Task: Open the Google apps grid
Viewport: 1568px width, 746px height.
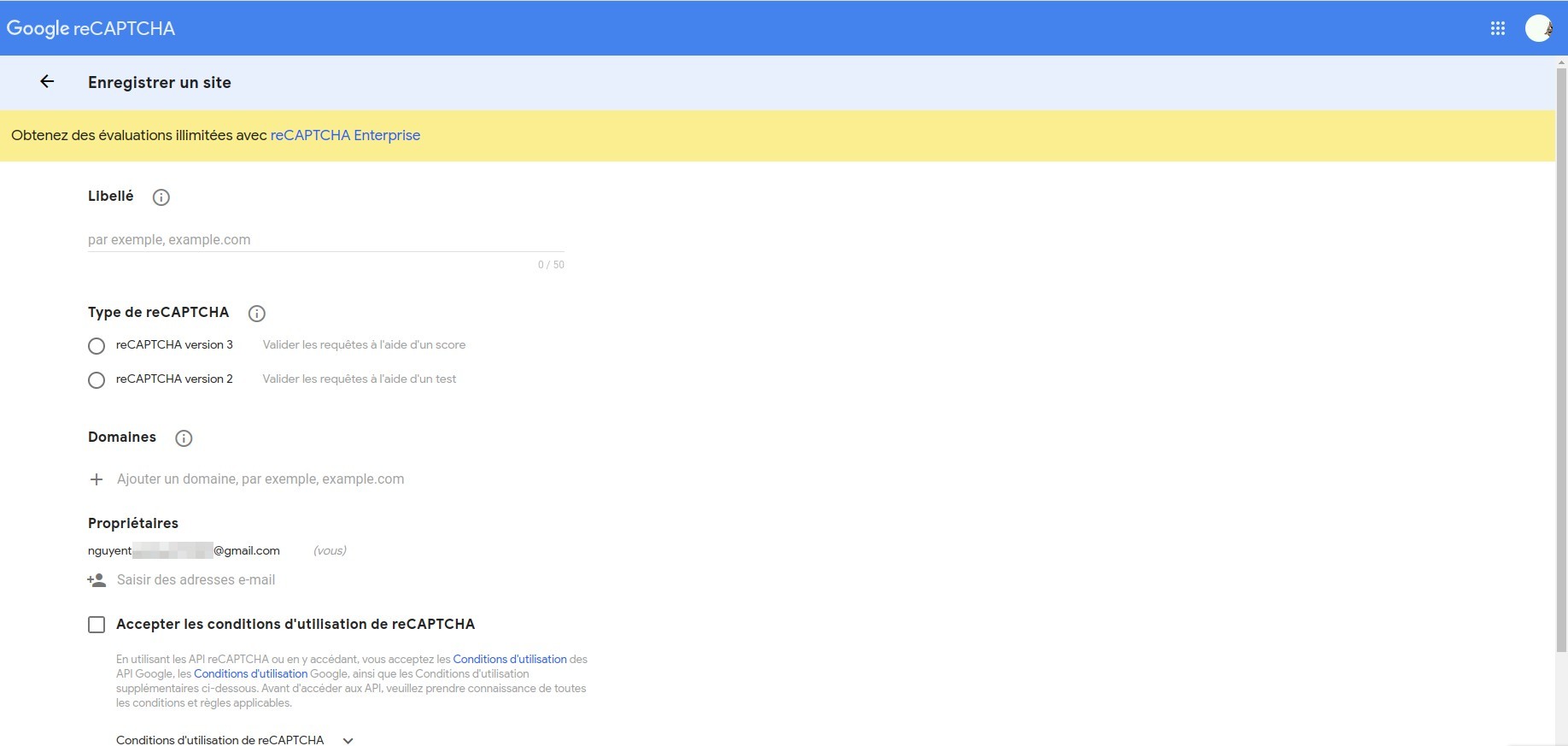Action: (x=1497, y=28)
